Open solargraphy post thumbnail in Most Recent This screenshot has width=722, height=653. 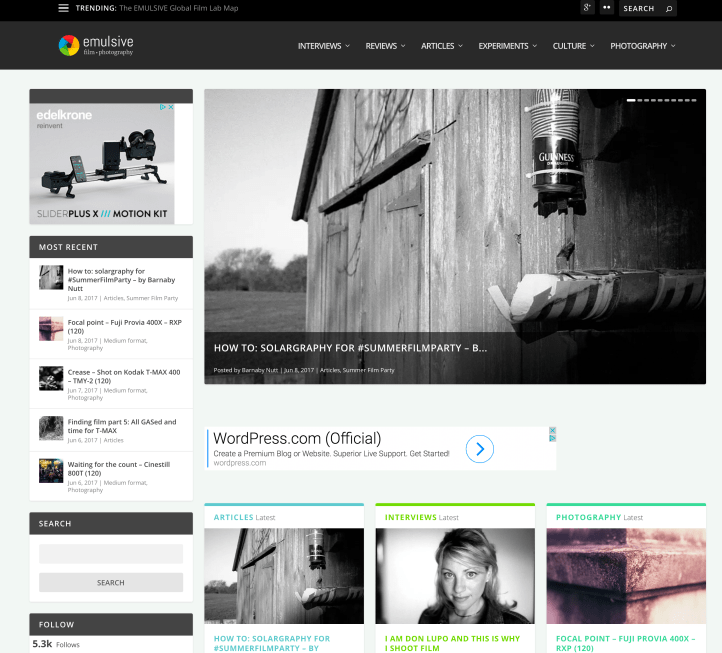(x=51, y=277)
